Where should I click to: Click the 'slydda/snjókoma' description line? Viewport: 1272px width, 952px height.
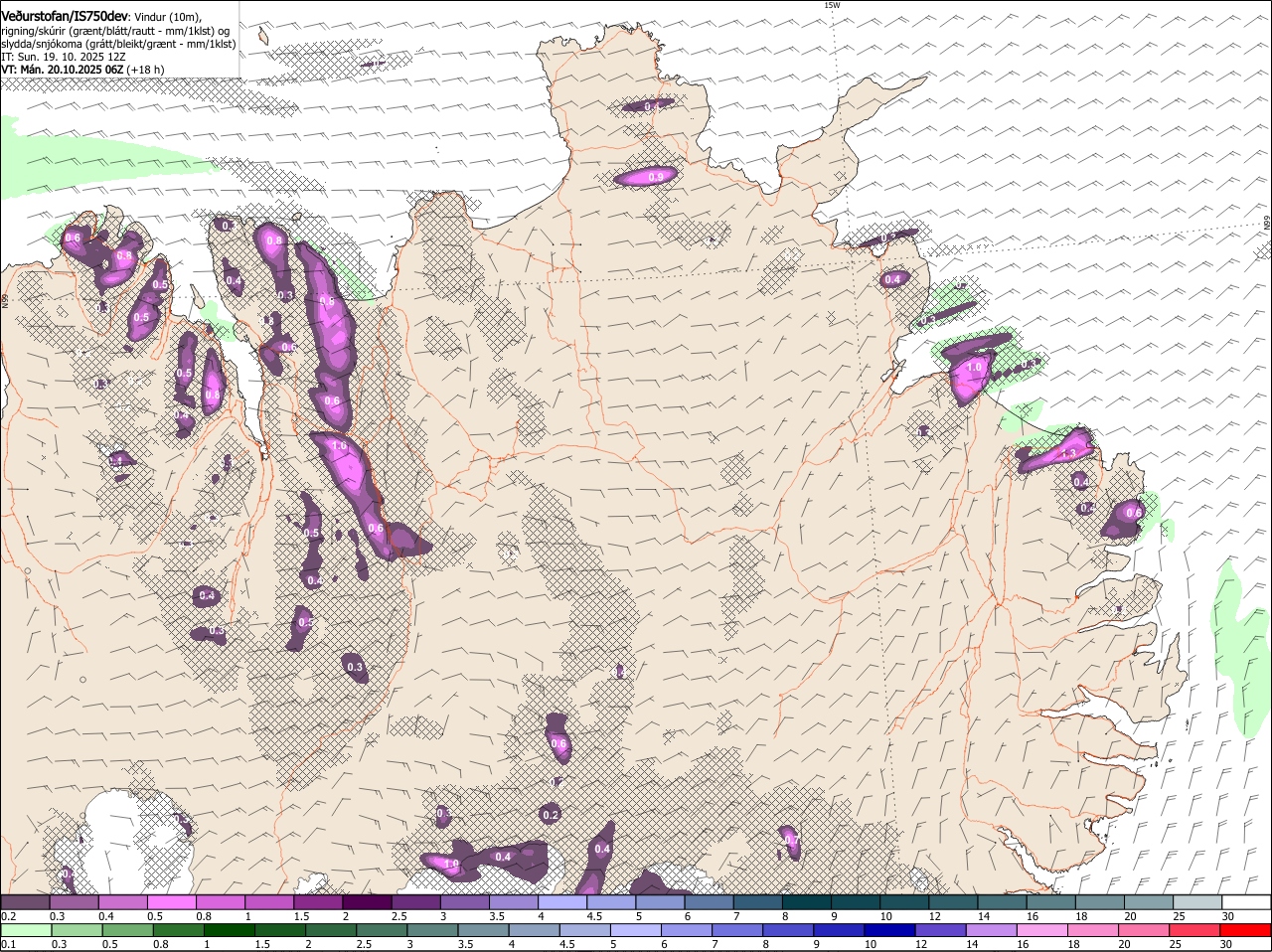pos(118,44)
